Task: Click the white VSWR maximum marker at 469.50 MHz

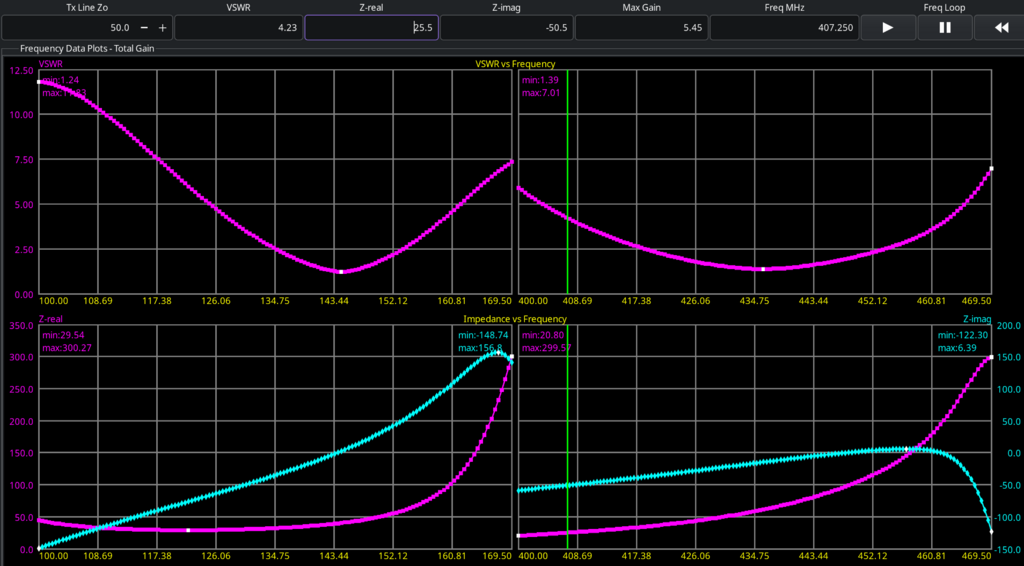Action: click(991, 169)
